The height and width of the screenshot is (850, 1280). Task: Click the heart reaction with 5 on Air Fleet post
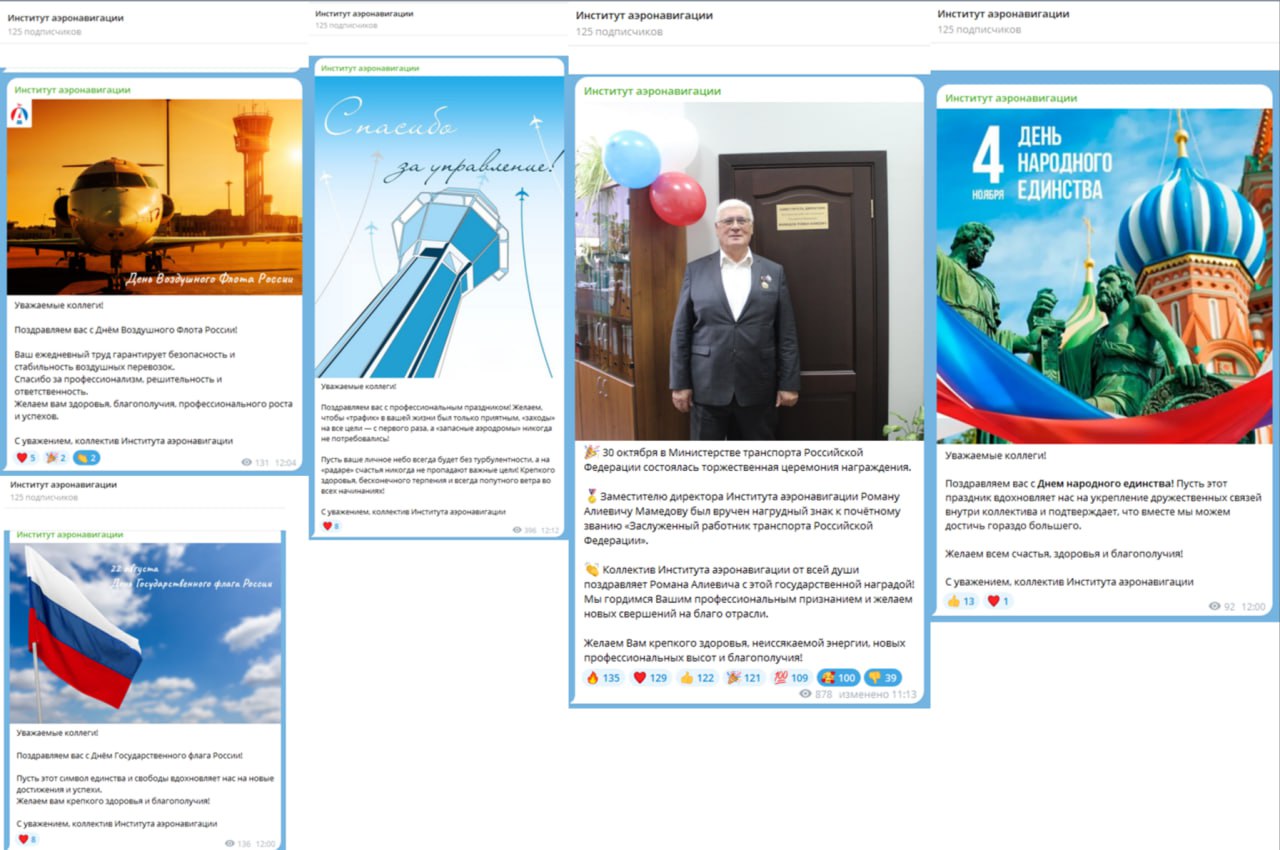tap(27, 458)
